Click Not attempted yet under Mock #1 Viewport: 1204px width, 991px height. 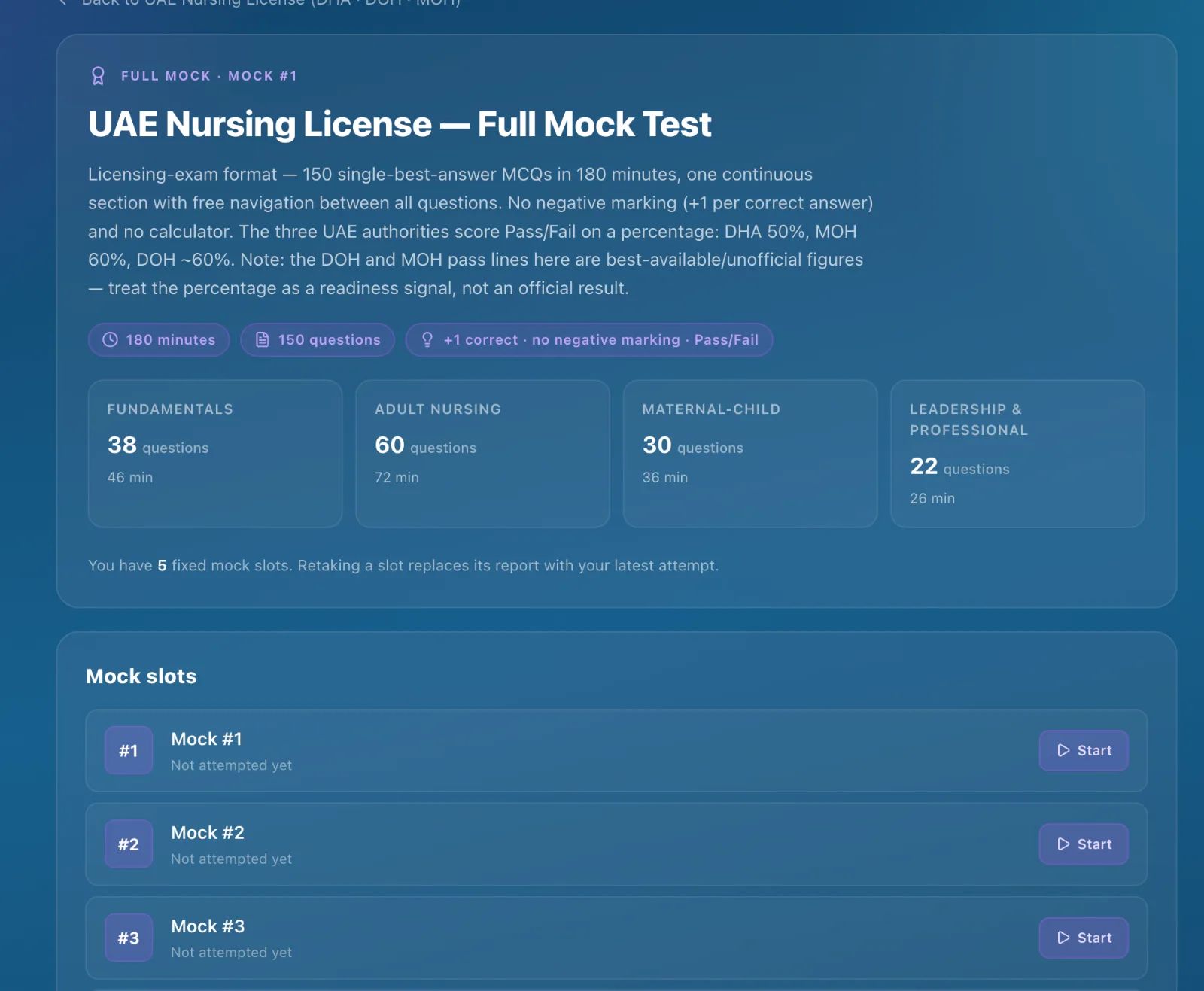click(231, 765)
